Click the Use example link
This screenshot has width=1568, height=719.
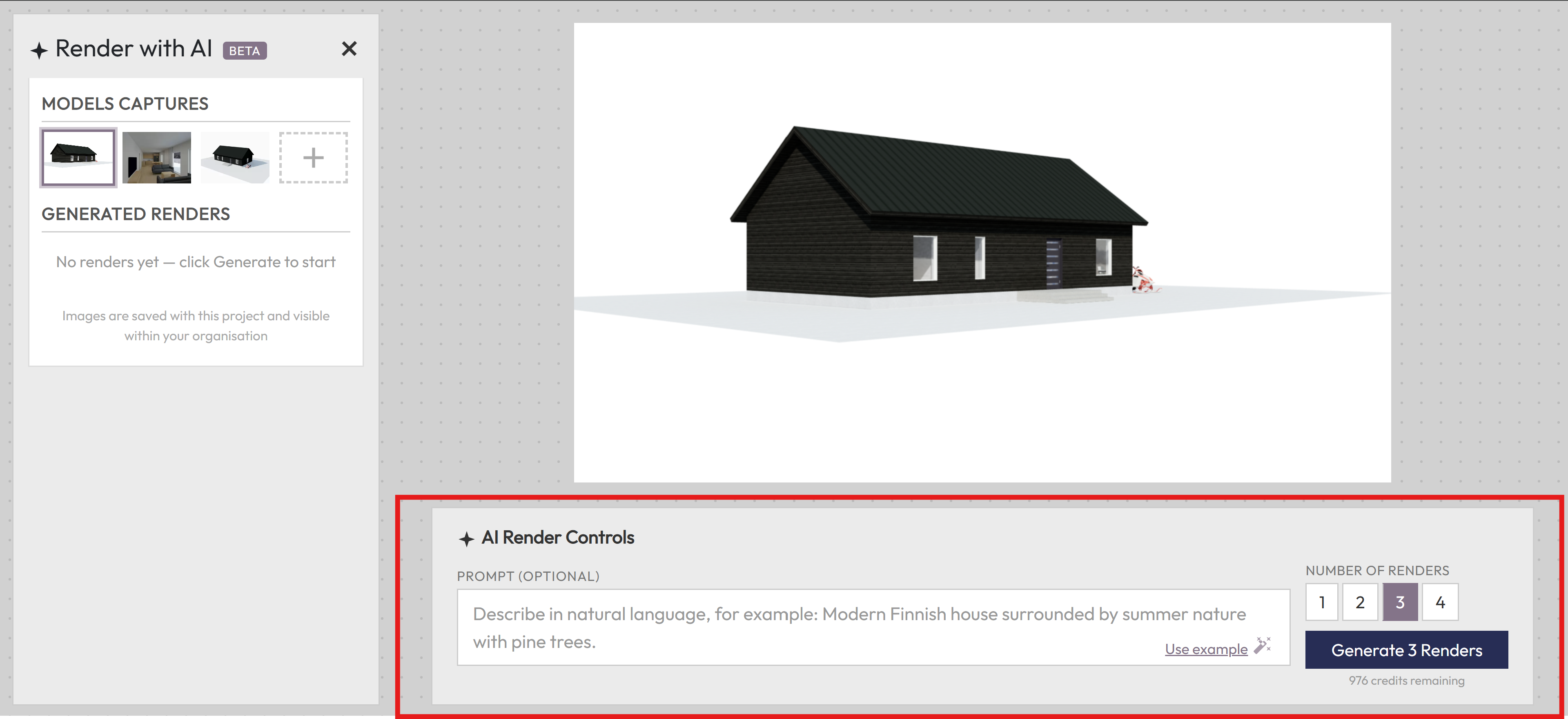1206,649
